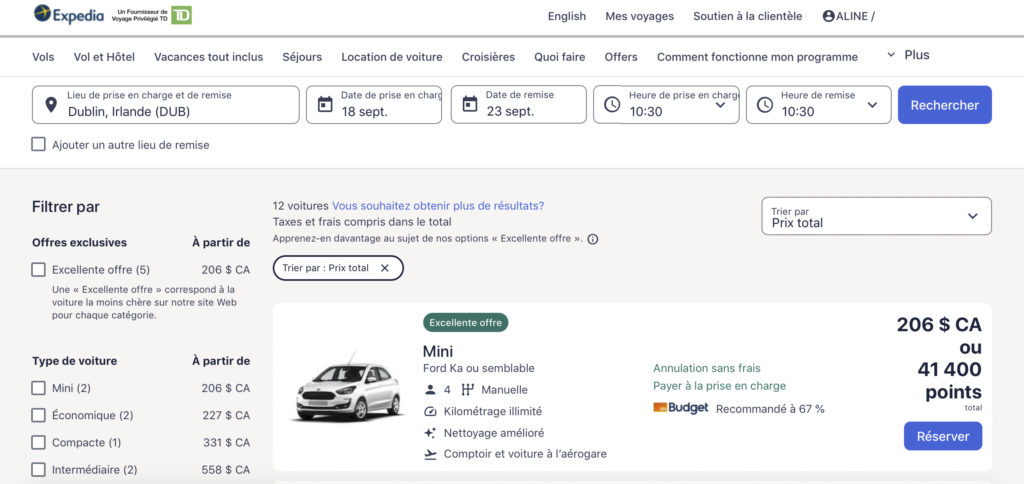Click the location pin icon in pickup field

point(50,105)
